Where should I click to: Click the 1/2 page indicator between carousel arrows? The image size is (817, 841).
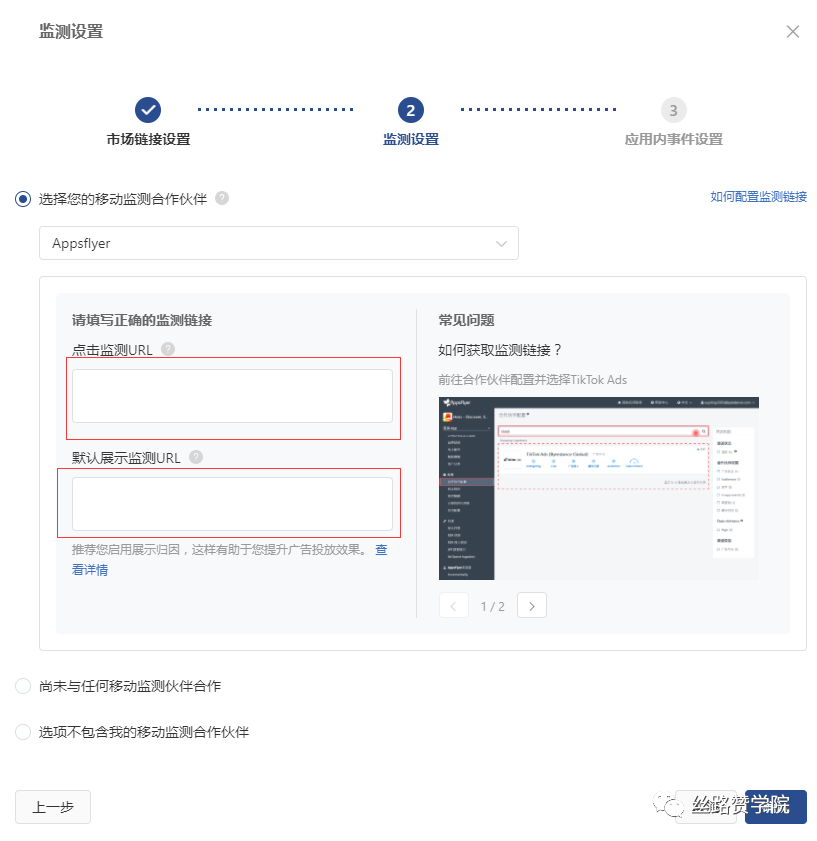[x=492, y=605]
